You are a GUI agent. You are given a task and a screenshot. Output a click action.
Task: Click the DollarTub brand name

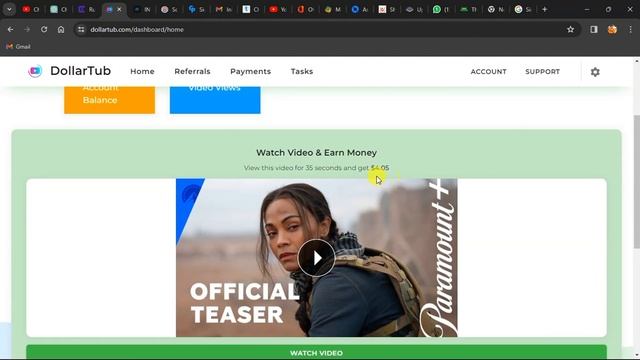tap(80, 71)
